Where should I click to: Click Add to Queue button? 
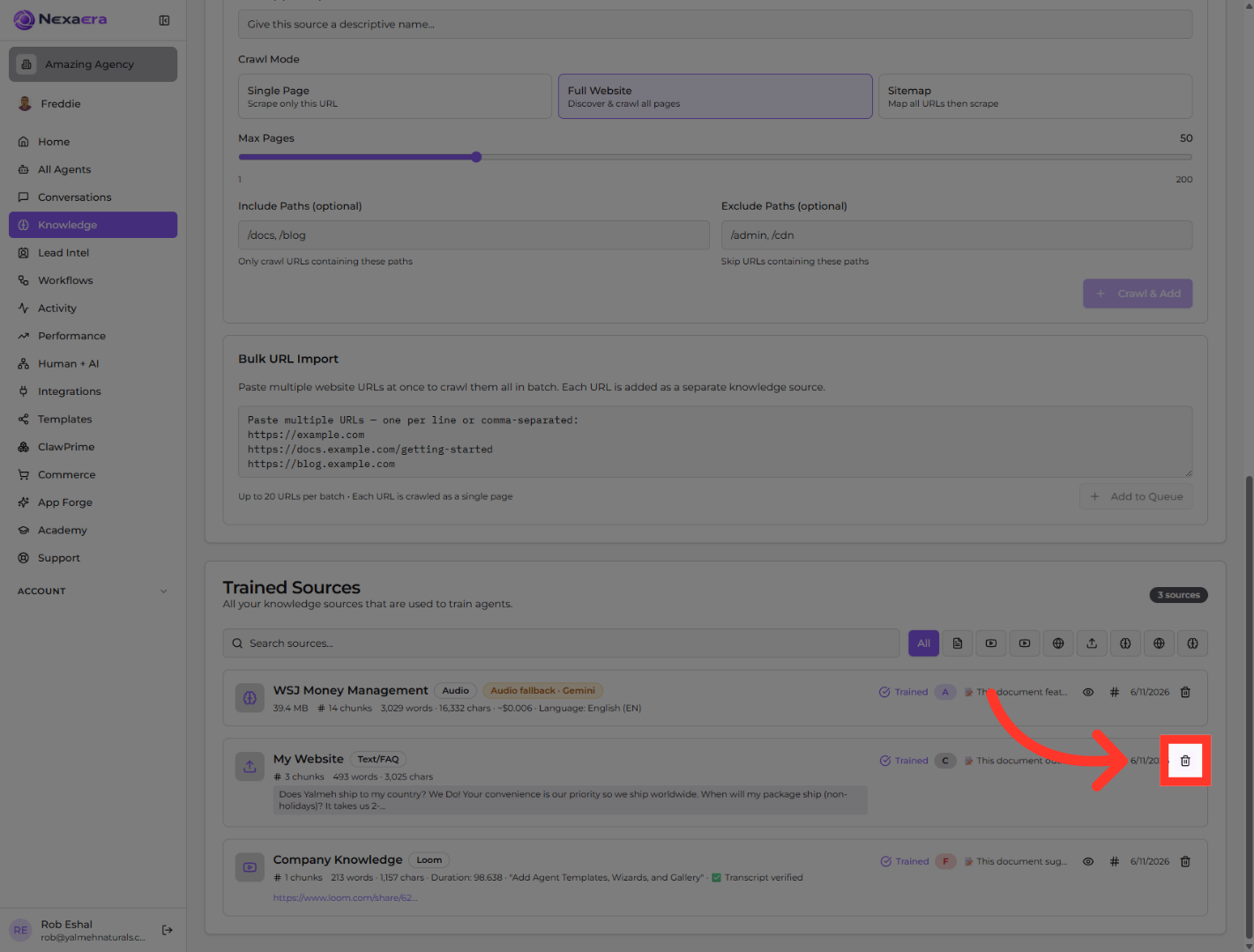point(1136,496)
